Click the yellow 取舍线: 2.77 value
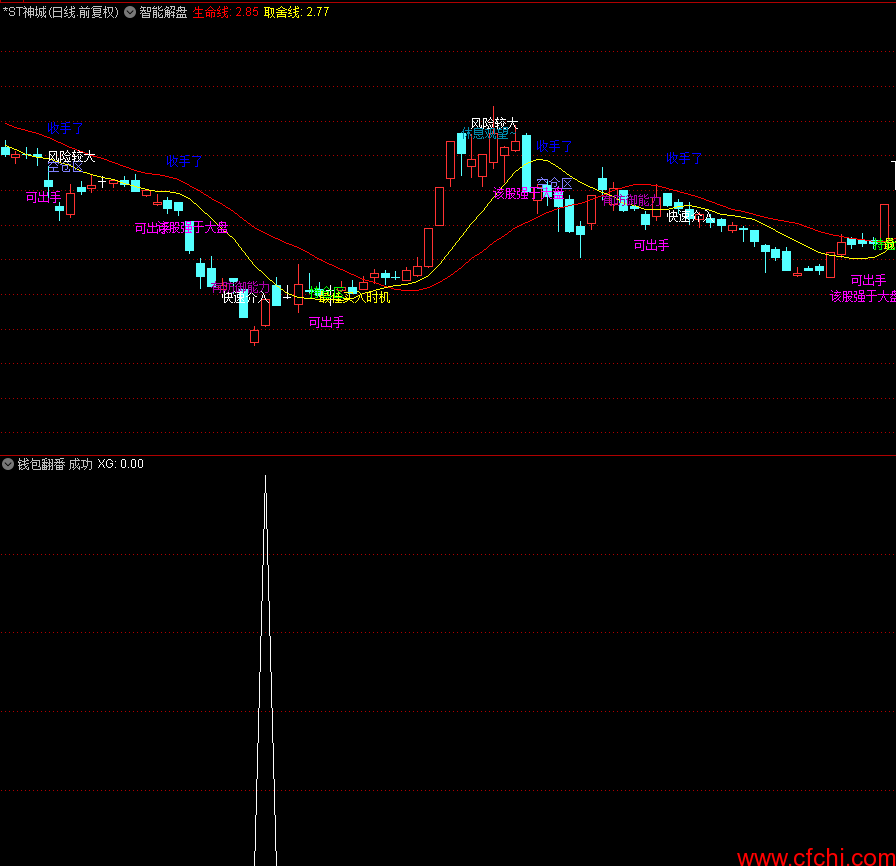The image size is (896, 866). [x=297, y=12]
